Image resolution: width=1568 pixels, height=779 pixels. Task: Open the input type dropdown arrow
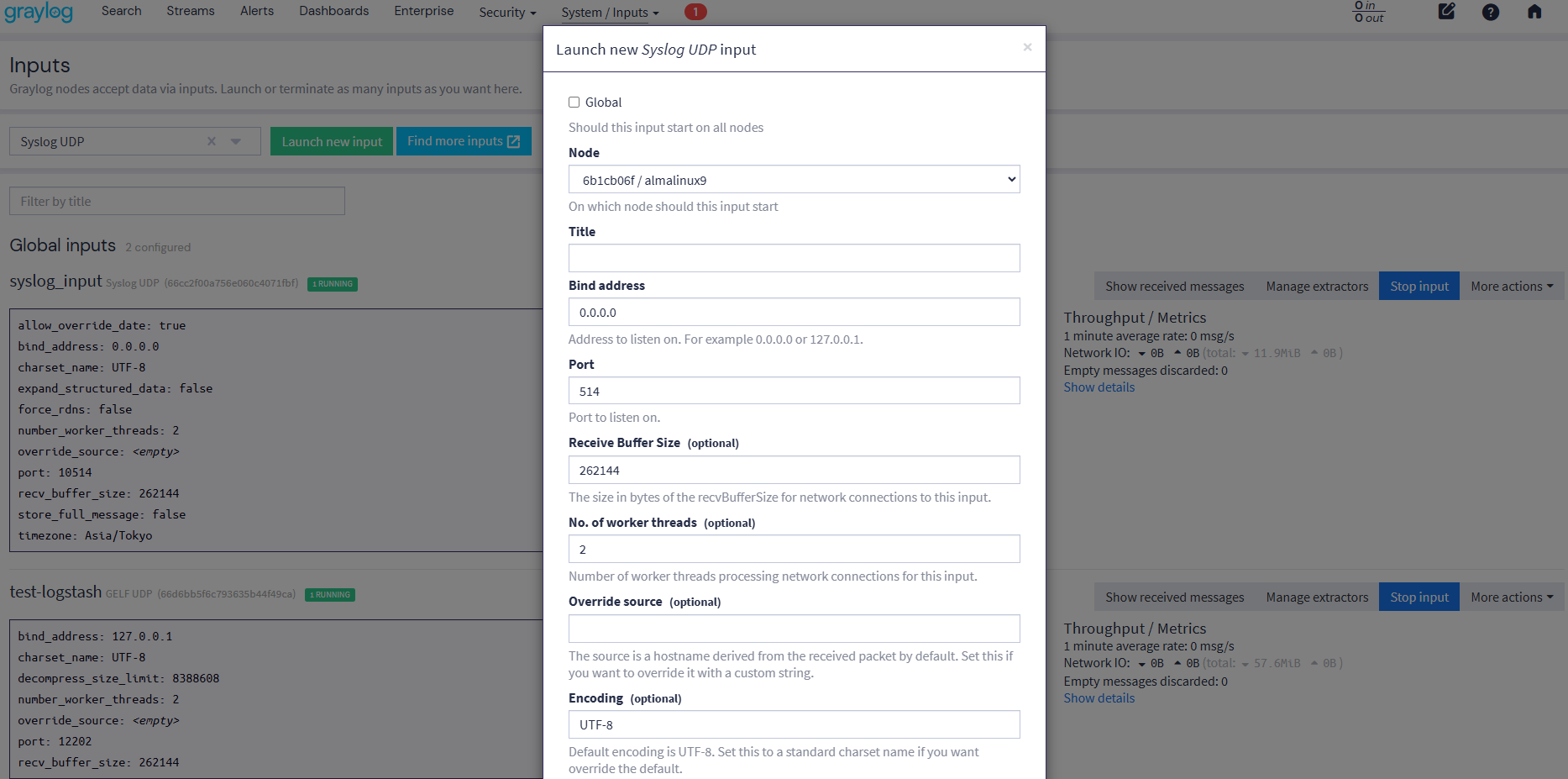(x=236, y=141)
